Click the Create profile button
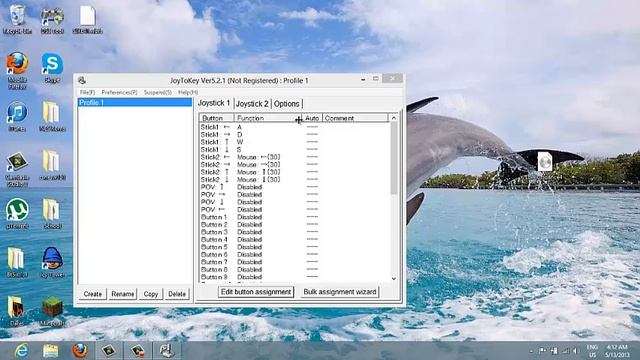 click(x=93, y=294)
